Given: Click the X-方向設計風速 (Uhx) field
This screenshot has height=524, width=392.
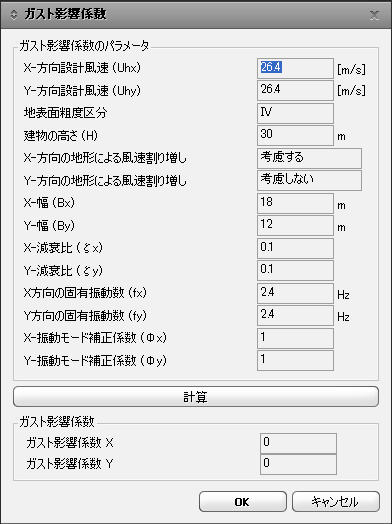Looking at the screenshot, I should 295,68.
